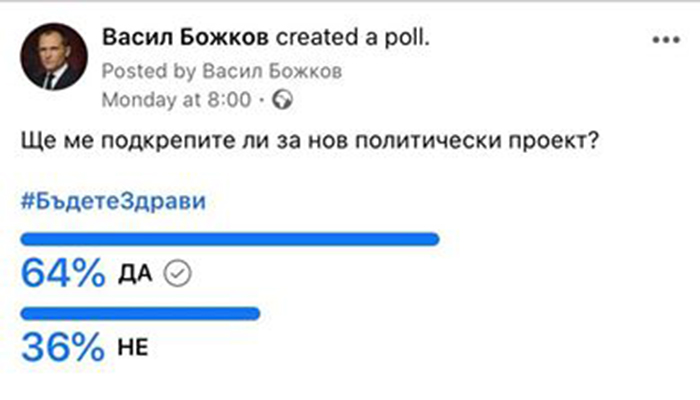Screen dimensions: 700x400
Task: Click the bold author name Васил Божков
Action: (186, 38)
